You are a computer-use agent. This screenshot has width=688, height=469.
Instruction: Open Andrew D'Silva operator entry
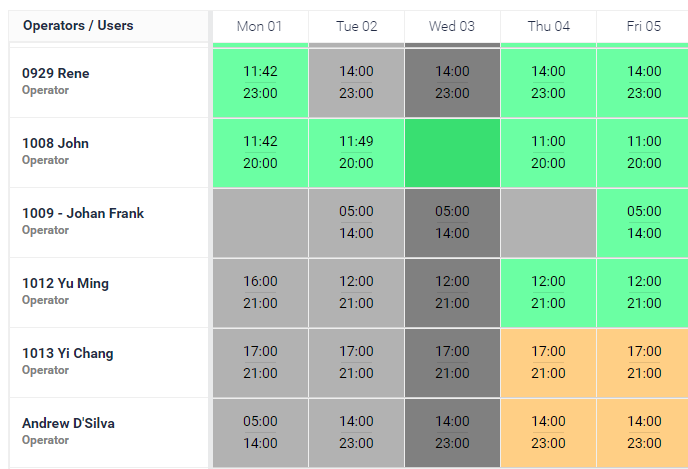69,423
